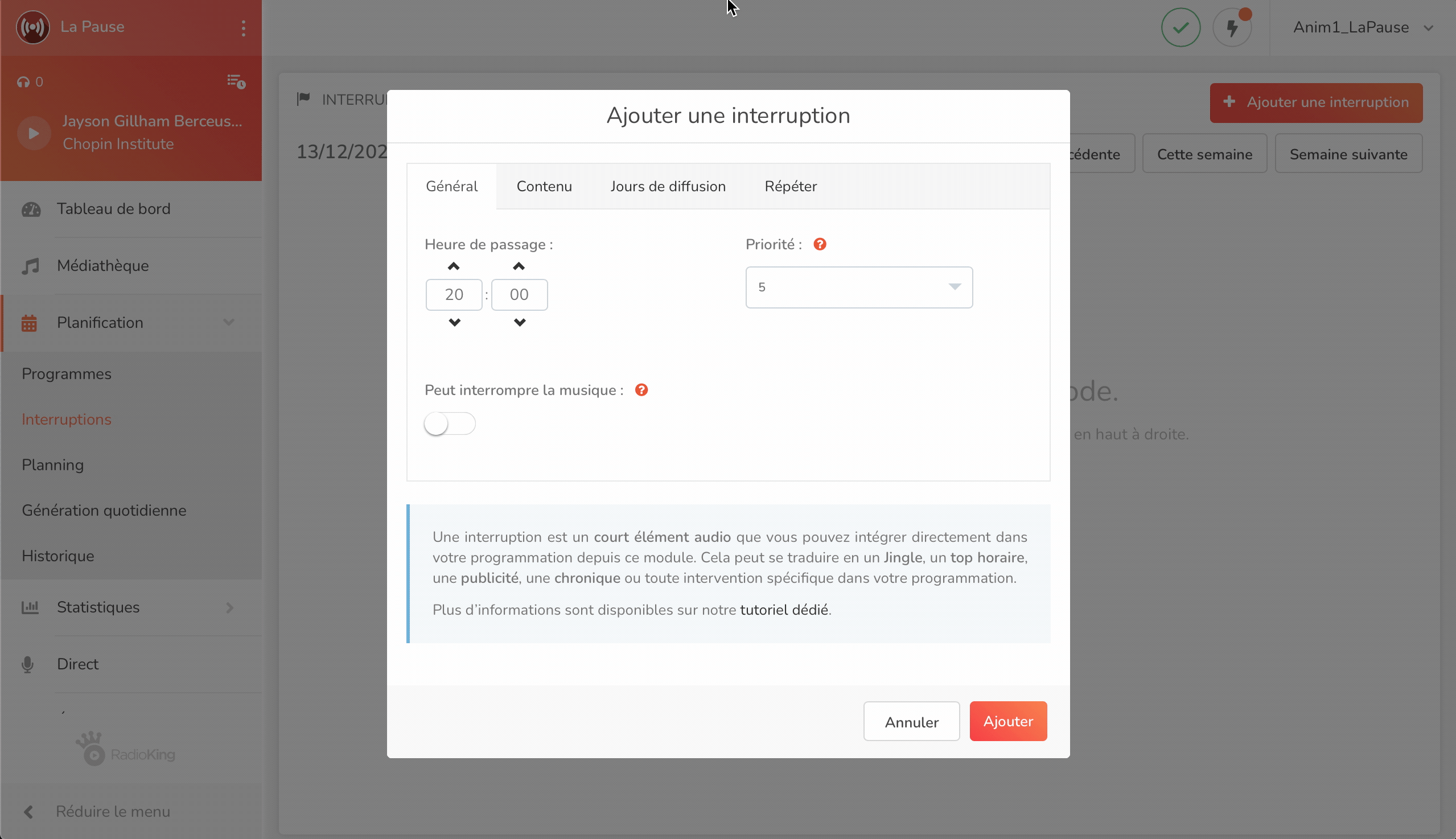Click the Direct microphone icon
1456x839 pixels.
click(27, 664)
